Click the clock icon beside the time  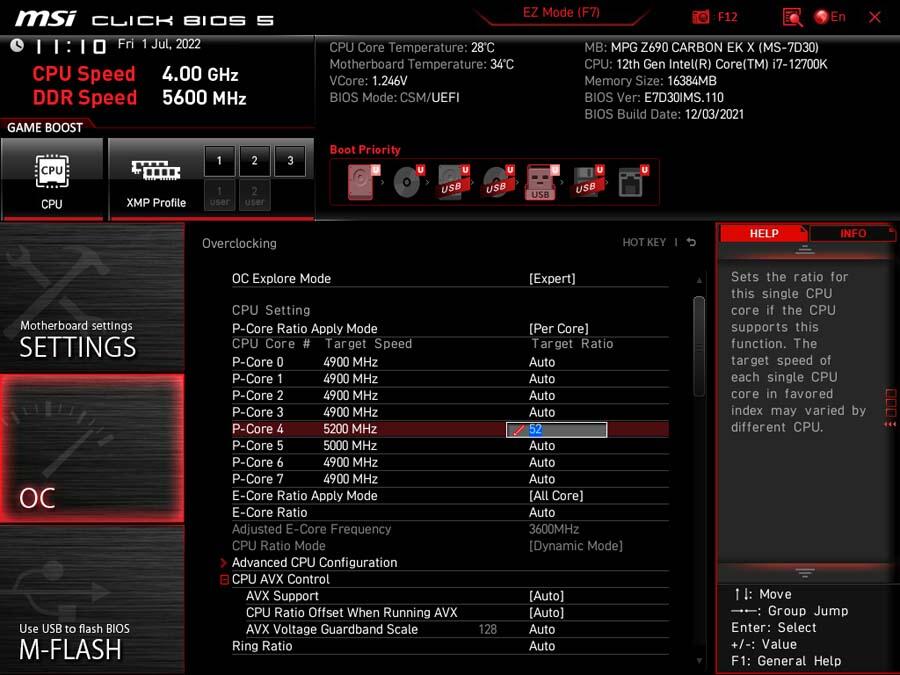[17, 45]
